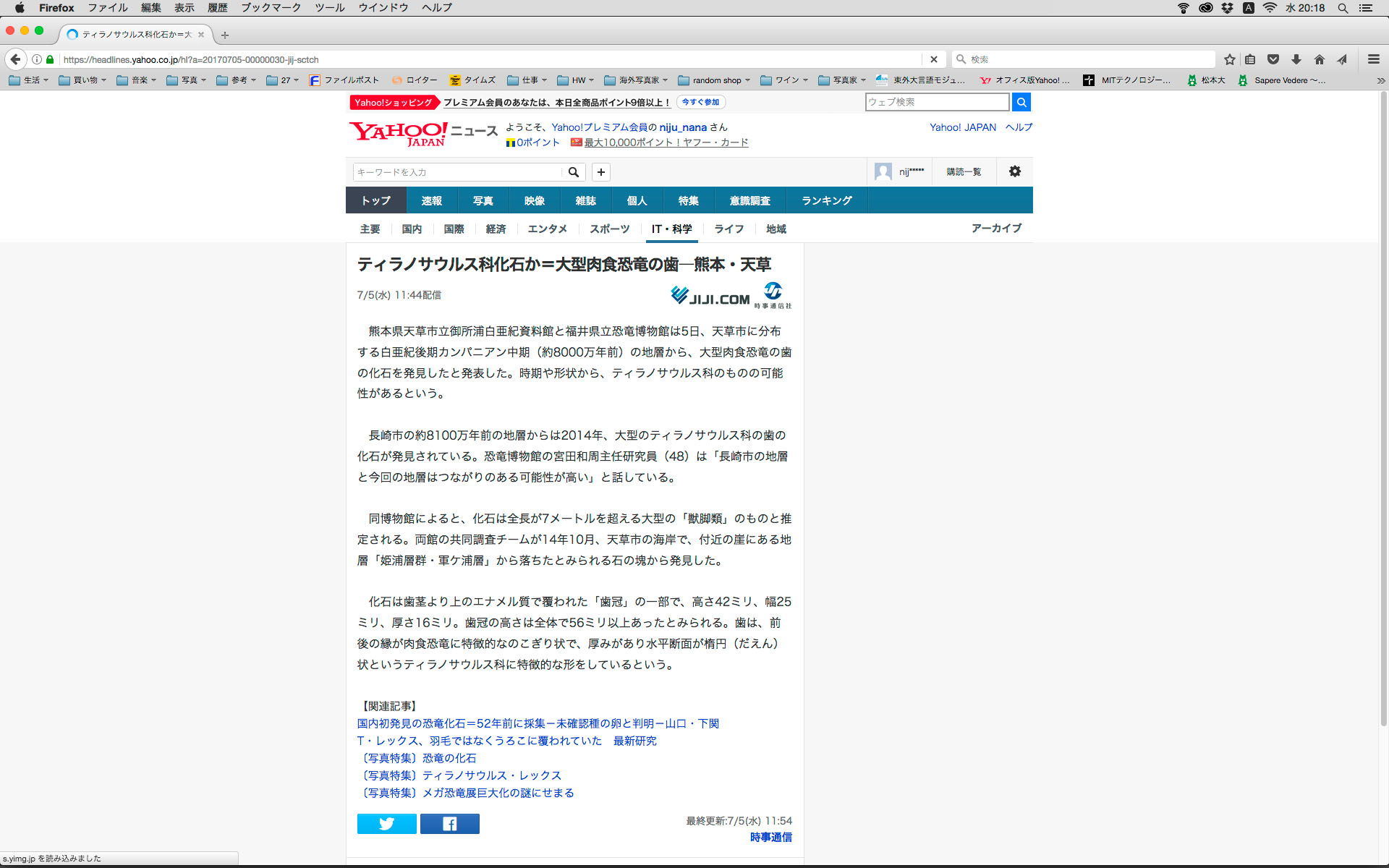Go to the Firefox home page icon
Screen dimensions: 1389x868
point(1320,59)
